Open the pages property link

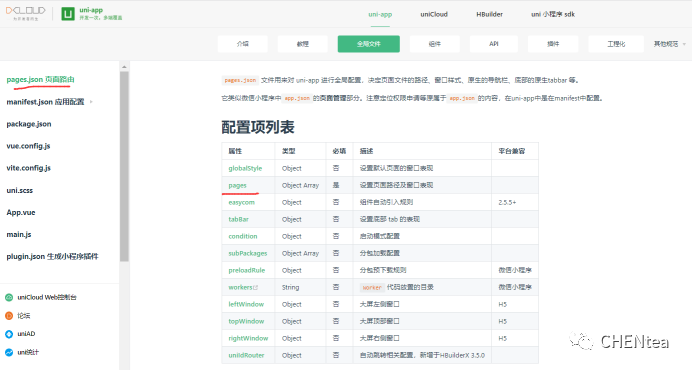(237, 185)
